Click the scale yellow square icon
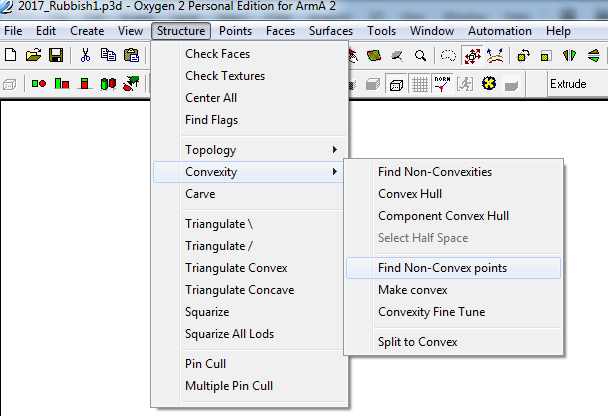608x416 pixels. 546,56
